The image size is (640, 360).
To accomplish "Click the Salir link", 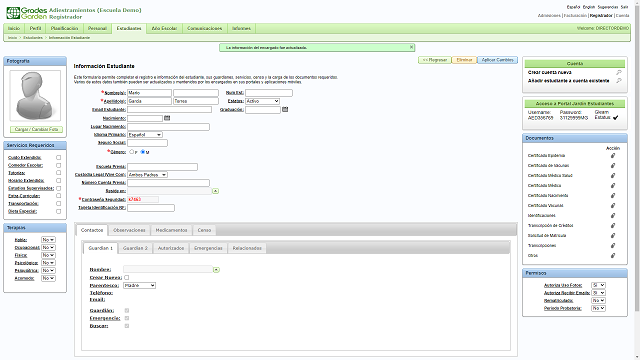I will 624,7.
